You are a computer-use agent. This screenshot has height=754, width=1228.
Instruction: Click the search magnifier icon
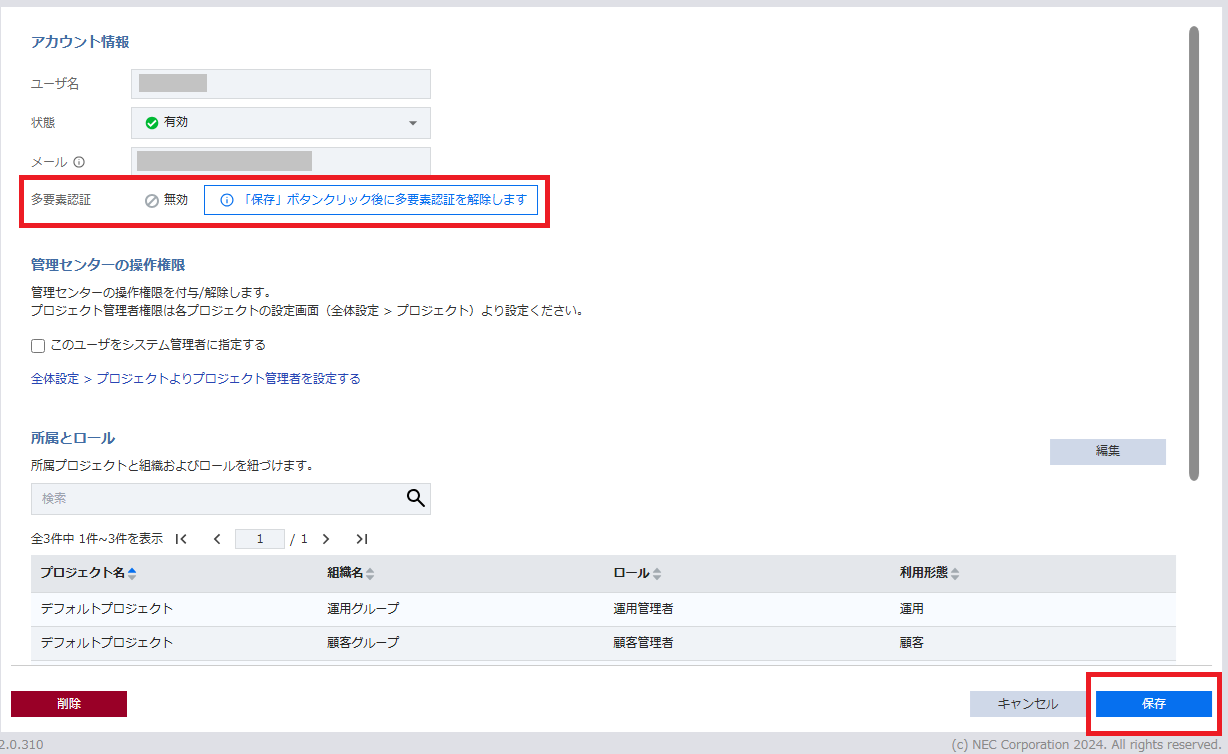(x=415, y=498)
